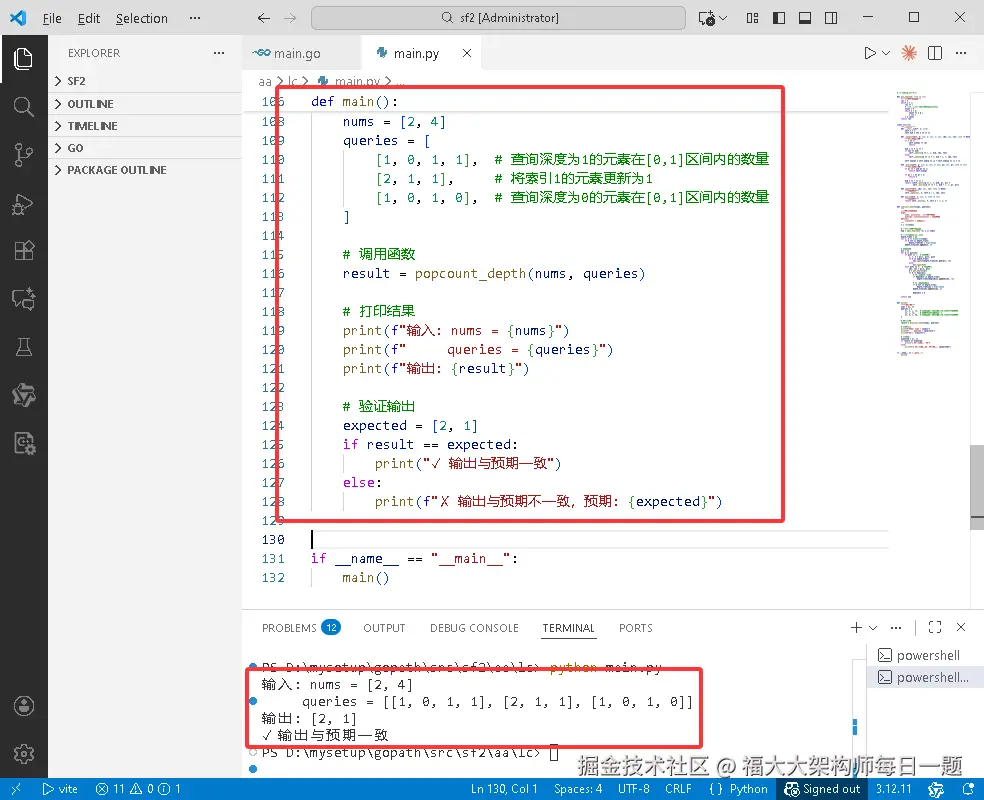Toggle Secondary Side Bar visibility

(831, 18)
